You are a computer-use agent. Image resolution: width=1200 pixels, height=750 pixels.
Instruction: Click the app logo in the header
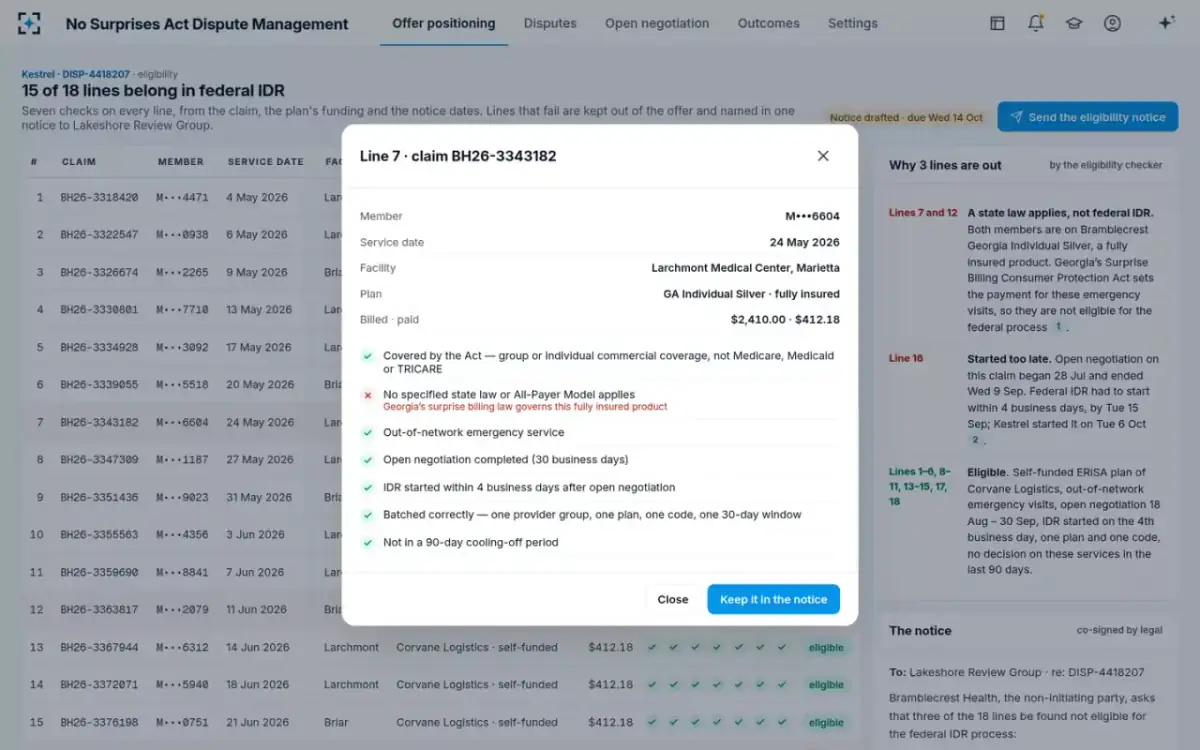[30, 23]
